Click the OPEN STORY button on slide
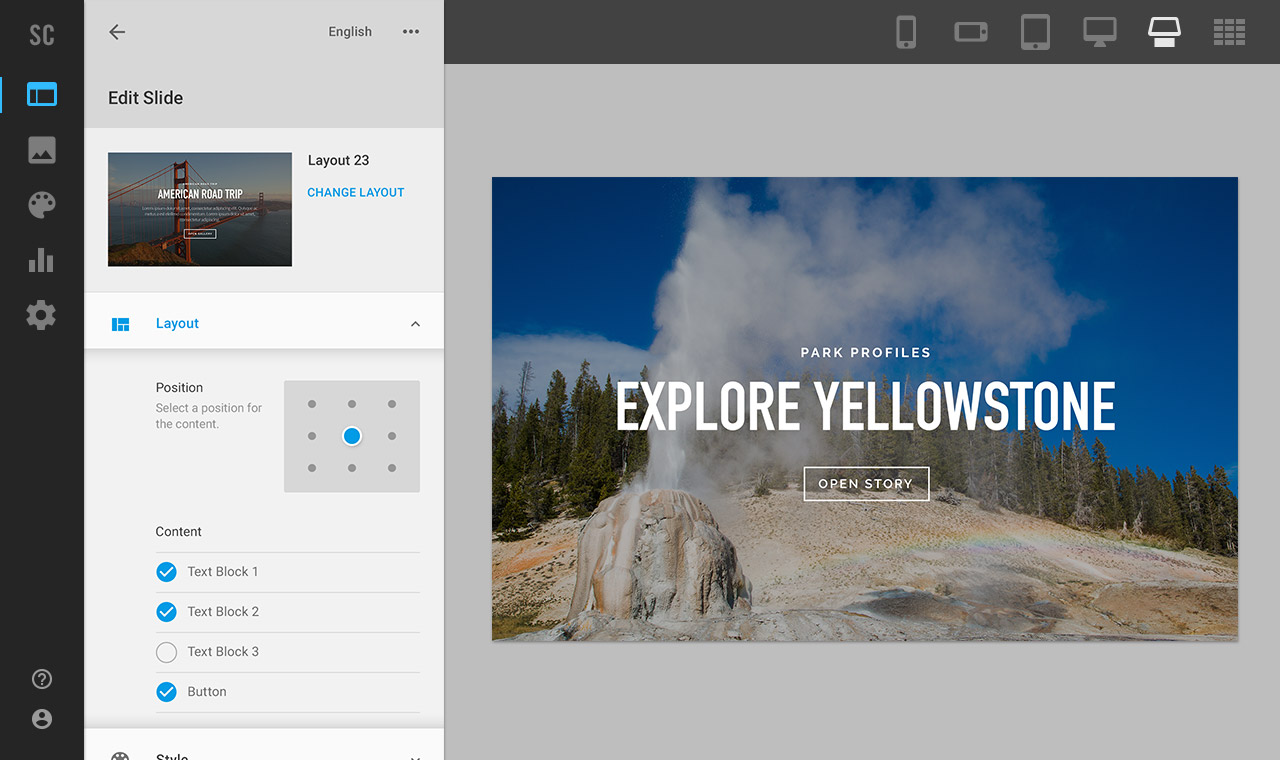This screenshot has height=760, width=1280. (866, 484)
